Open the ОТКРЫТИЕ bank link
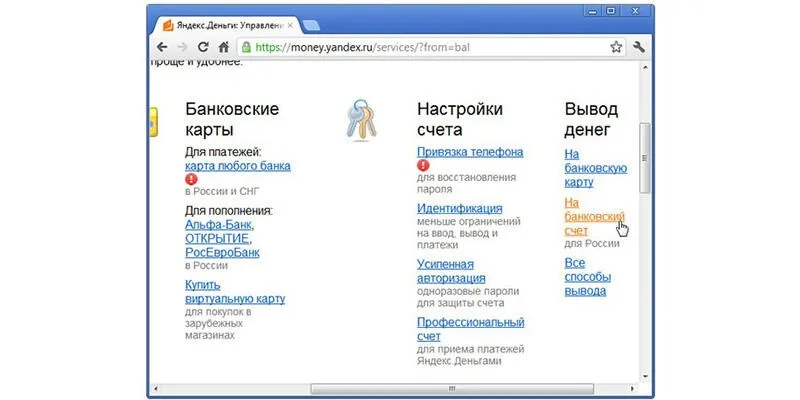Screen dimensions: 800x400 (218, 238)
